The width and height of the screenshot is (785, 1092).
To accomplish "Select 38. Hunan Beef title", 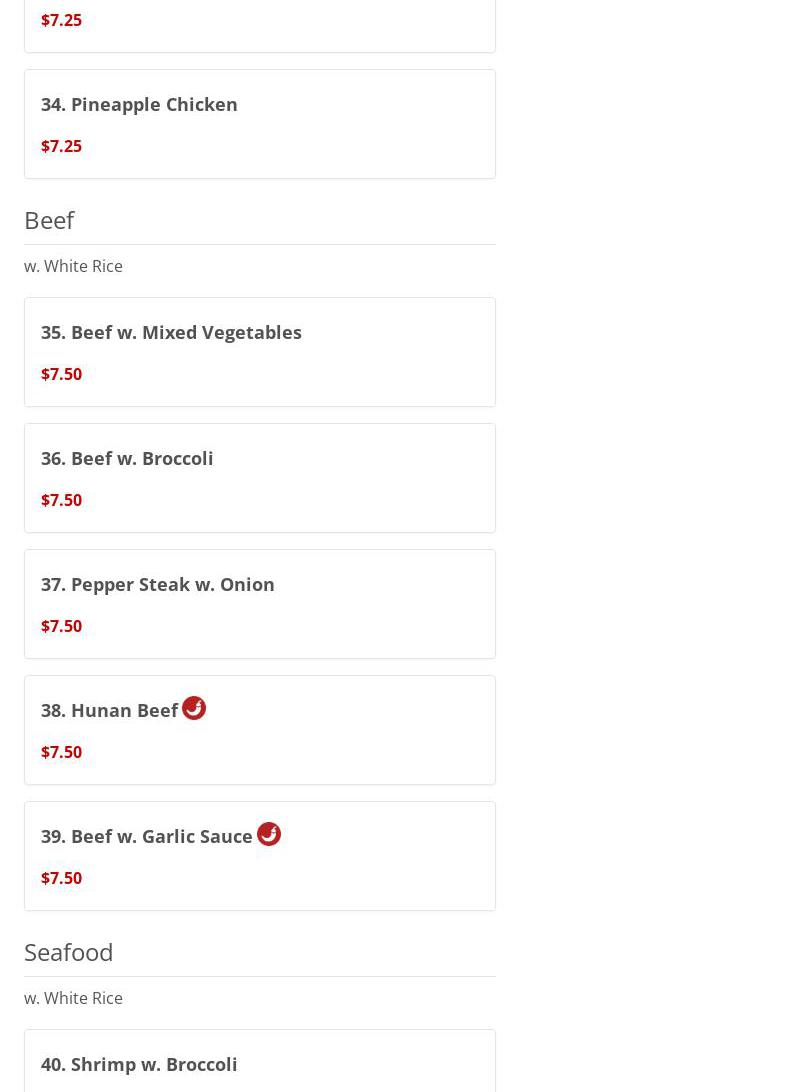I will click(x=109, y=710).
